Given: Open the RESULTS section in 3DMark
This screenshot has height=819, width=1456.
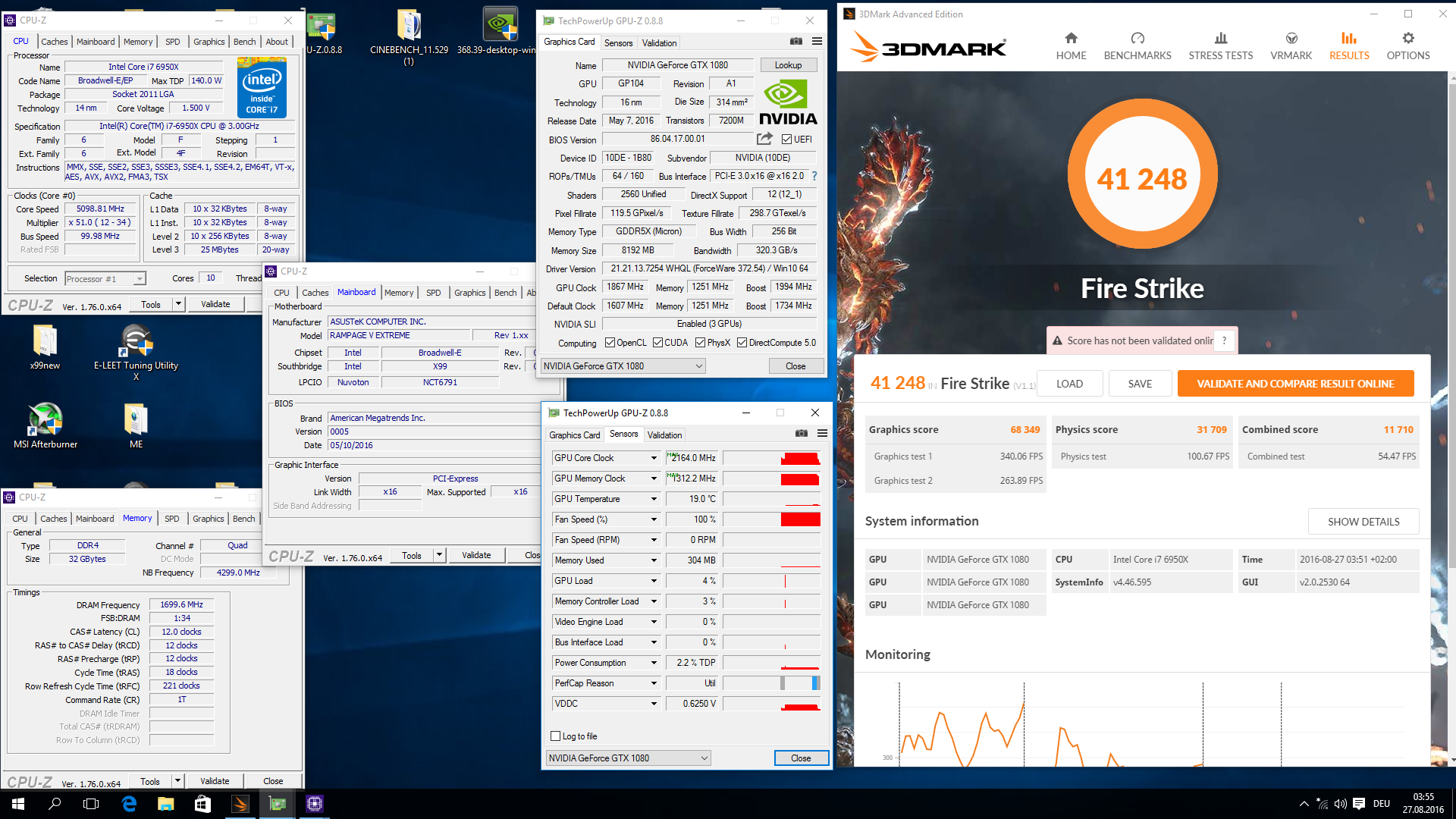Looking at the screenshot, I should click(1349, 46).
